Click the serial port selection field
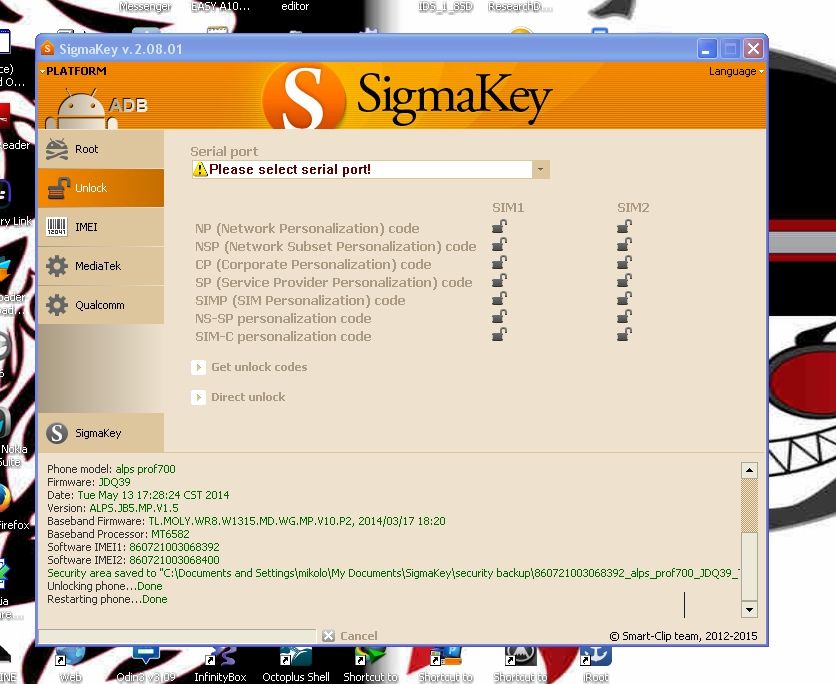Screen dimensions: 836x684 point(370,170)
